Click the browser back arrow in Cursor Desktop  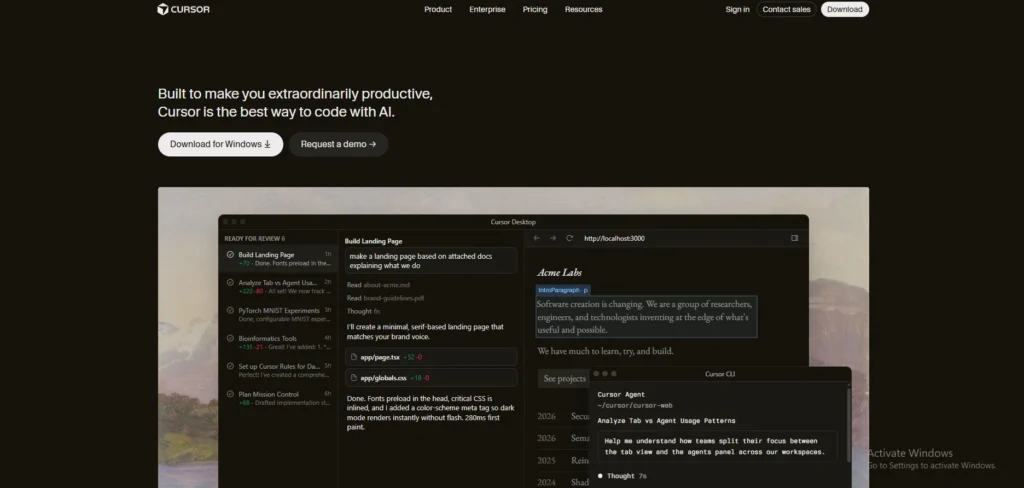[537, 238]
